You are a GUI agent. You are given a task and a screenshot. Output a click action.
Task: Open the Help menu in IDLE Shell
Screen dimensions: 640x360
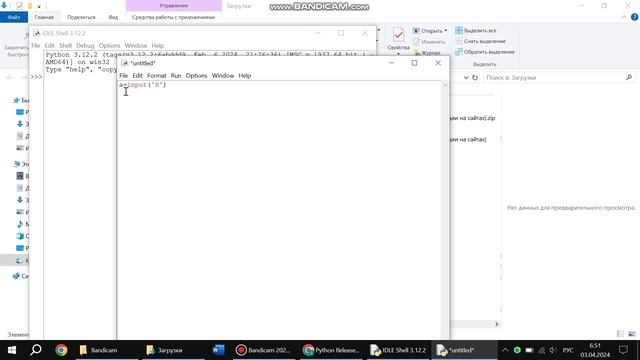[x=158, y=45]
